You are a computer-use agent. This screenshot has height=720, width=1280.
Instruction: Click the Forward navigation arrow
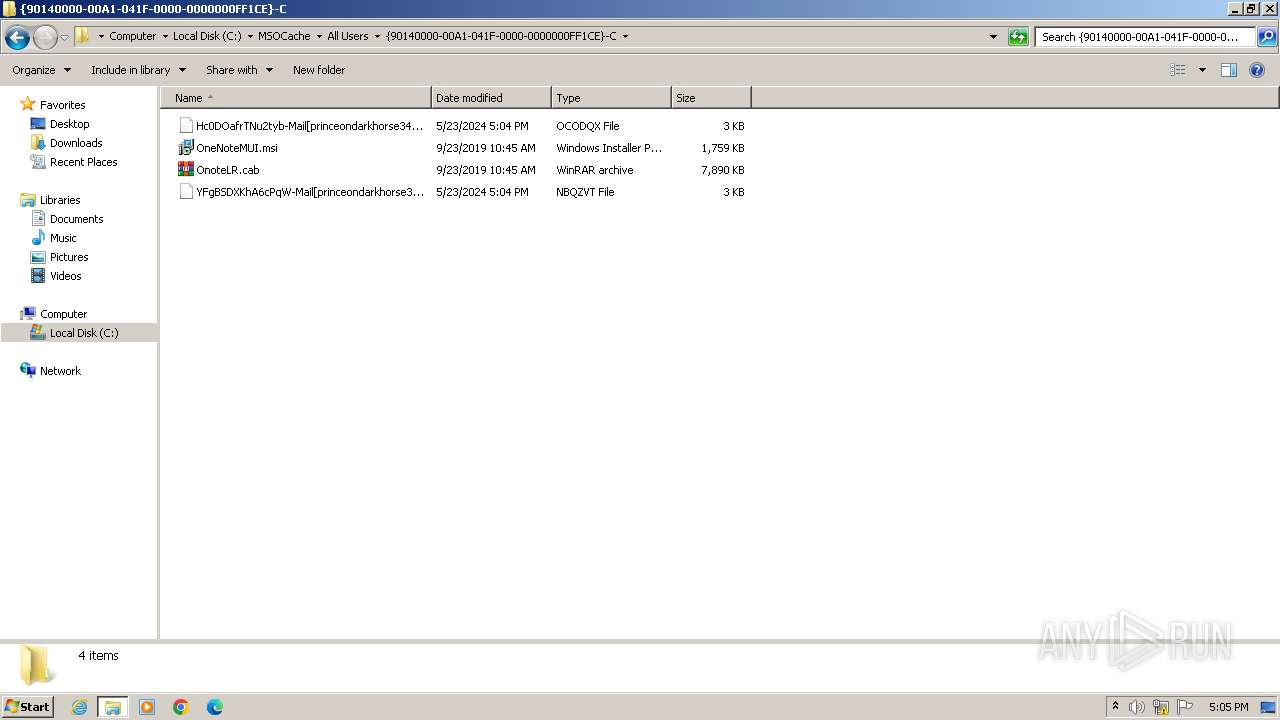click(x=45, y=37)
